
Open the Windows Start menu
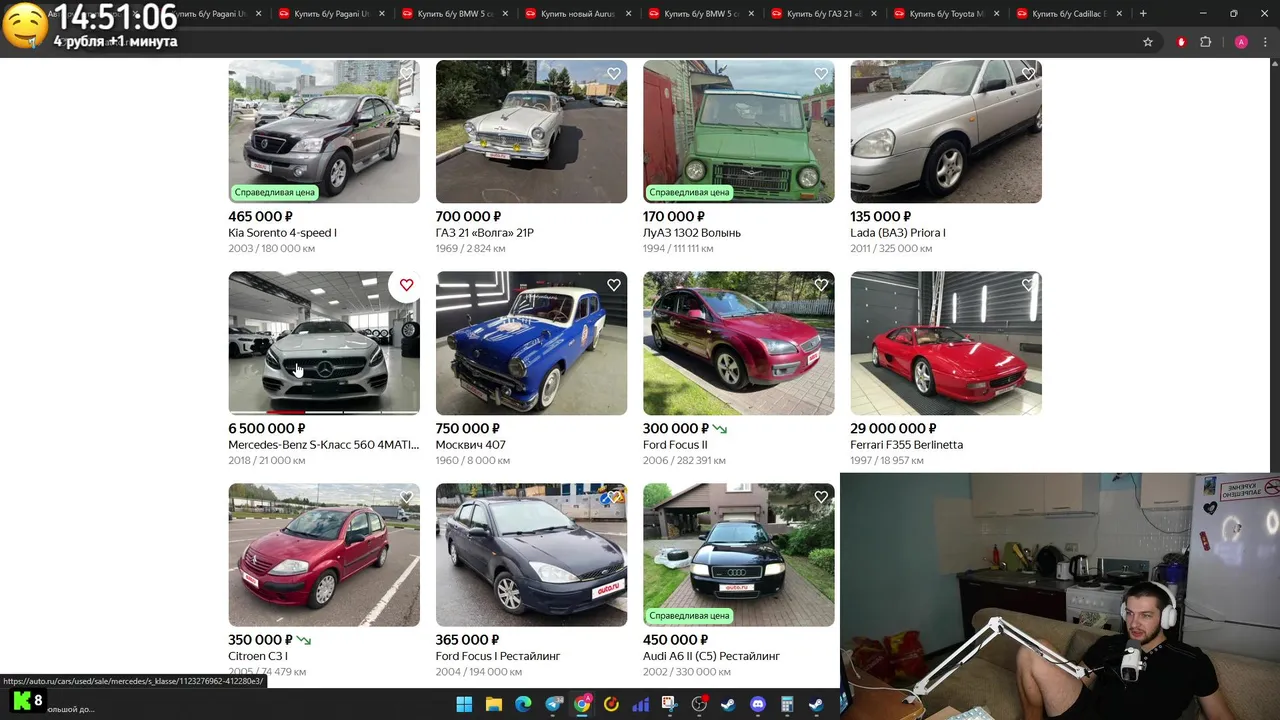tap(464, 704)
